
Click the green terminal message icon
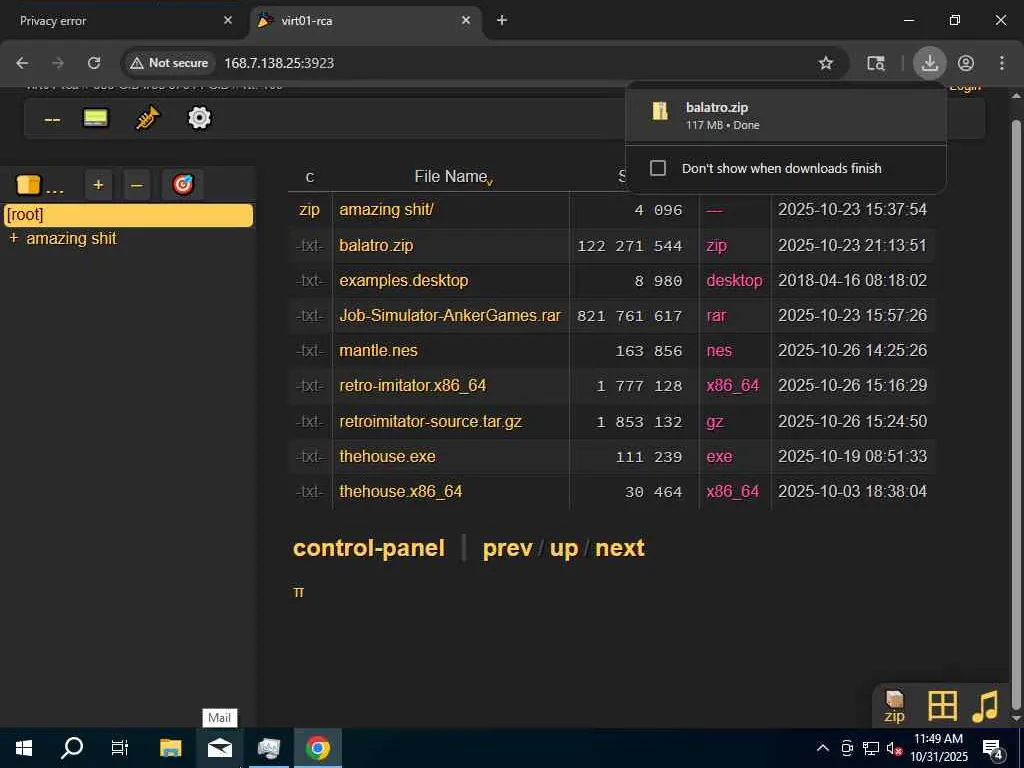coord(96,118)
